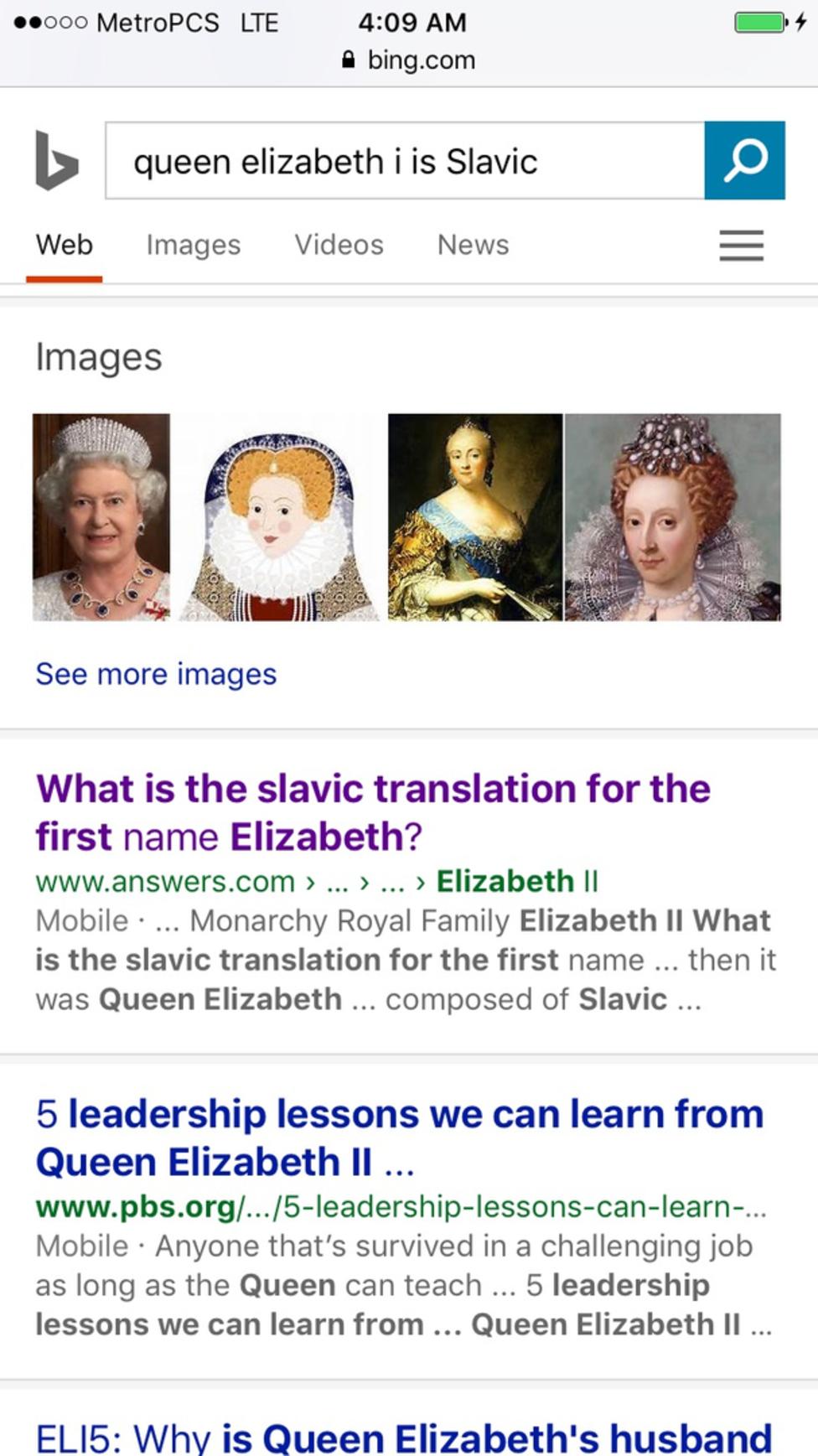Open the hamburger menu icon
Image resolution: width=818 pixels, height=1456 pixels.
click(741, 246)
